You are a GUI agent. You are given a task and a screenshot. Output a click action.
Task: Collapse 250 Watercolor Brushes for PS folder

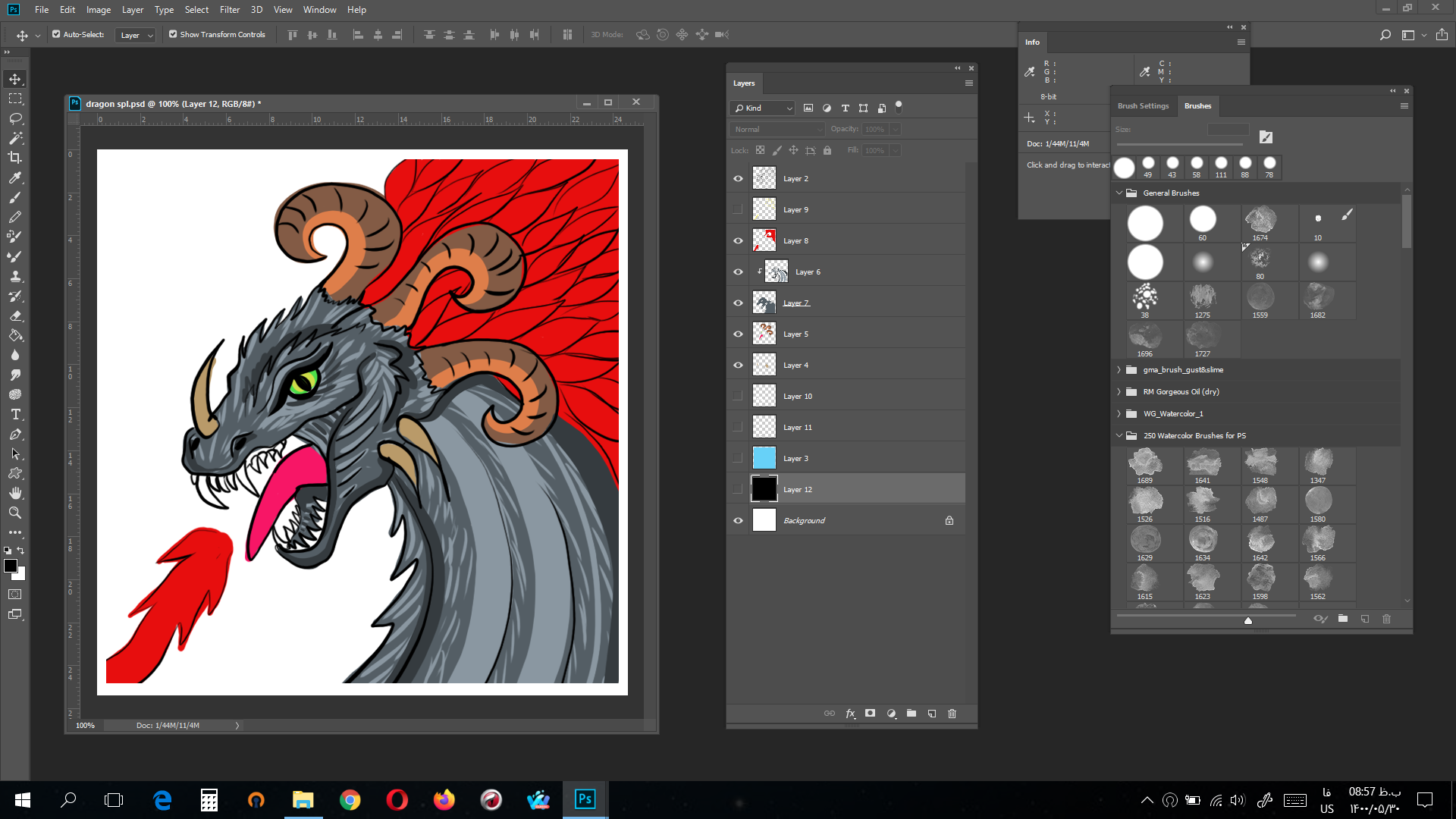coord(1119,436)
